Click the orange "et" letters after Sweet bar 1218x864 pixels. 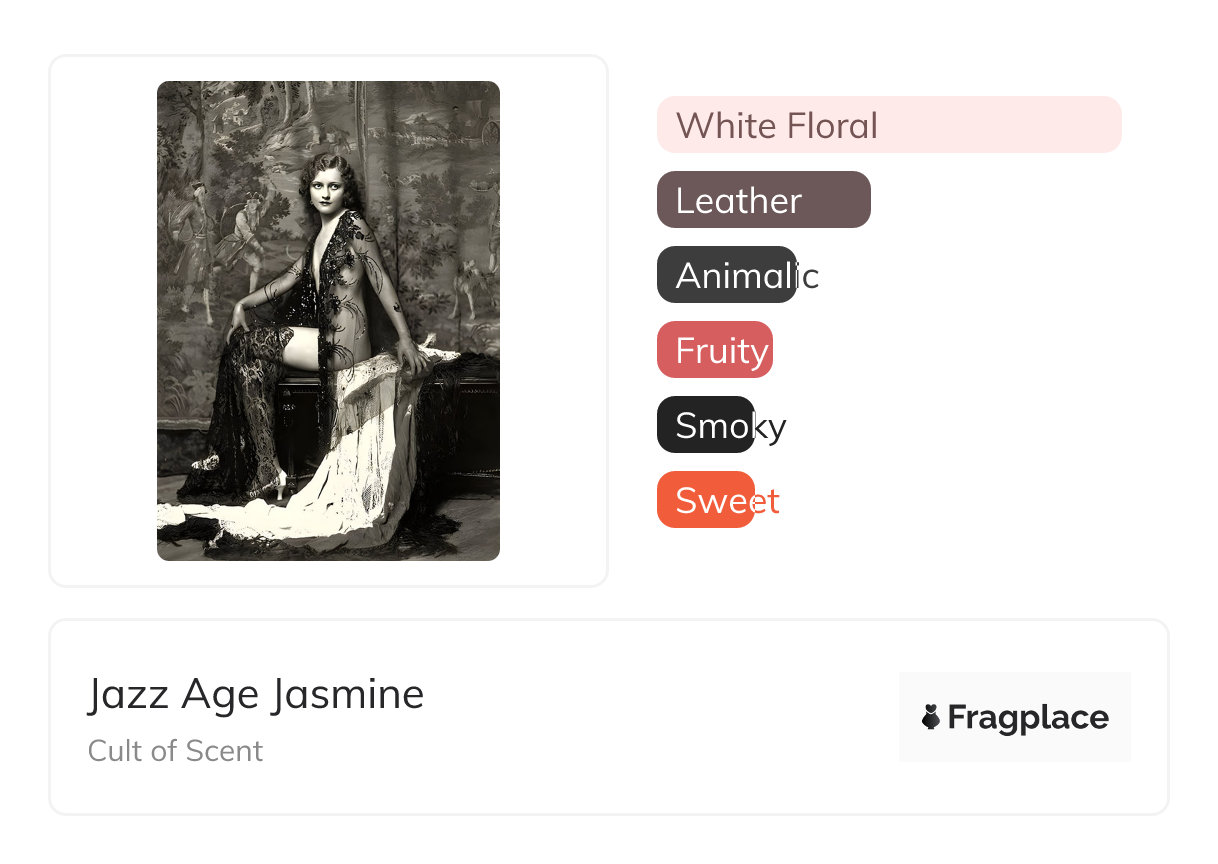click(767, 501)
